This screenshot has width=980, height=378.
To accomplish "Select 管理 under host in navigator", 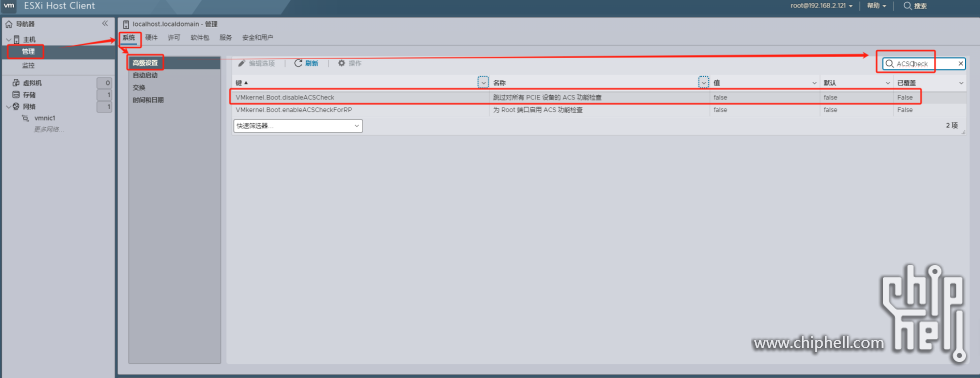I will 29,51.
